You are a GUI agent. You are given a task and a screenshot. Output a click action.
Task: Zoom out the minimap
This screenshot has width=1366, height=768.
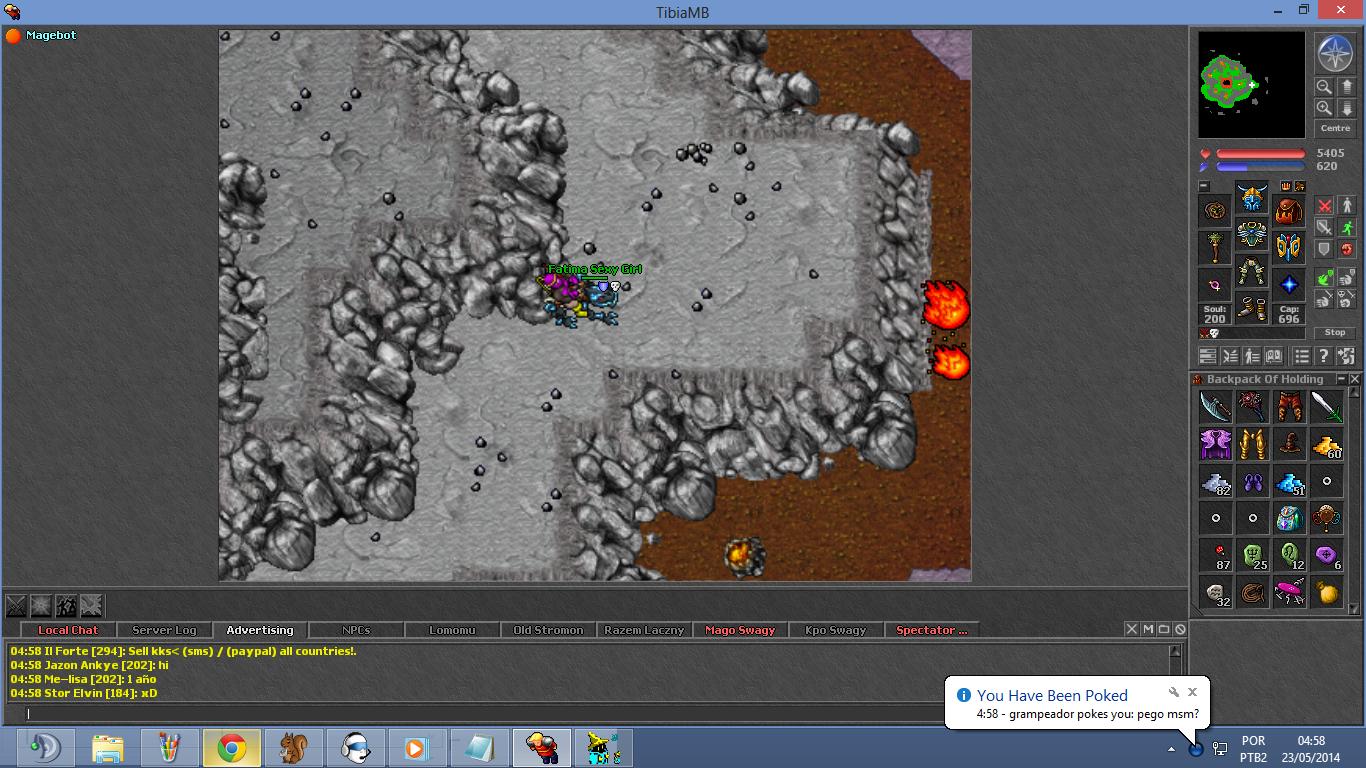(x=1323, y=87)
